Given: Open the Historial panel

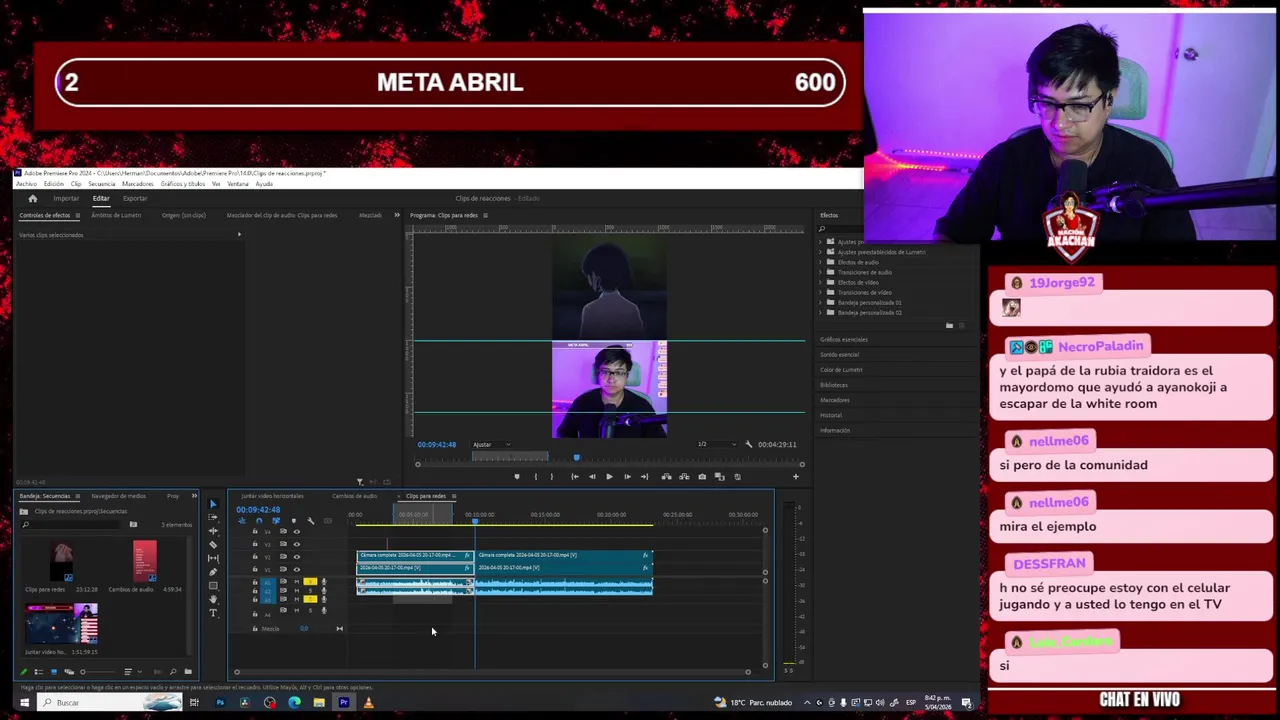Looking at the screenshot, I should tap(831, 415).
